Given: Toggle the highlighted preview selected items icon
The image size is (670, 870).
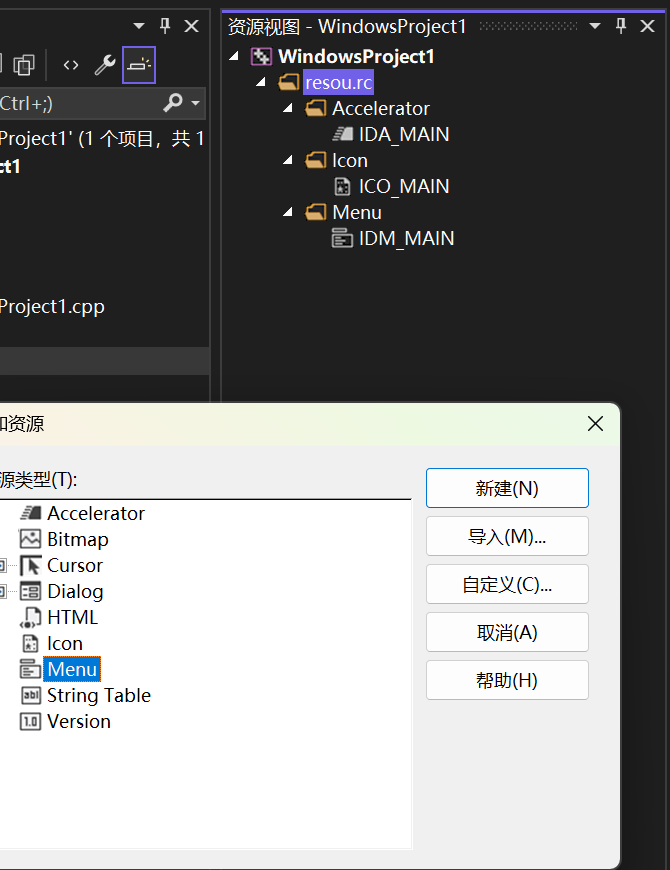Looking at the screenshot, I should [x=139, y=65].
